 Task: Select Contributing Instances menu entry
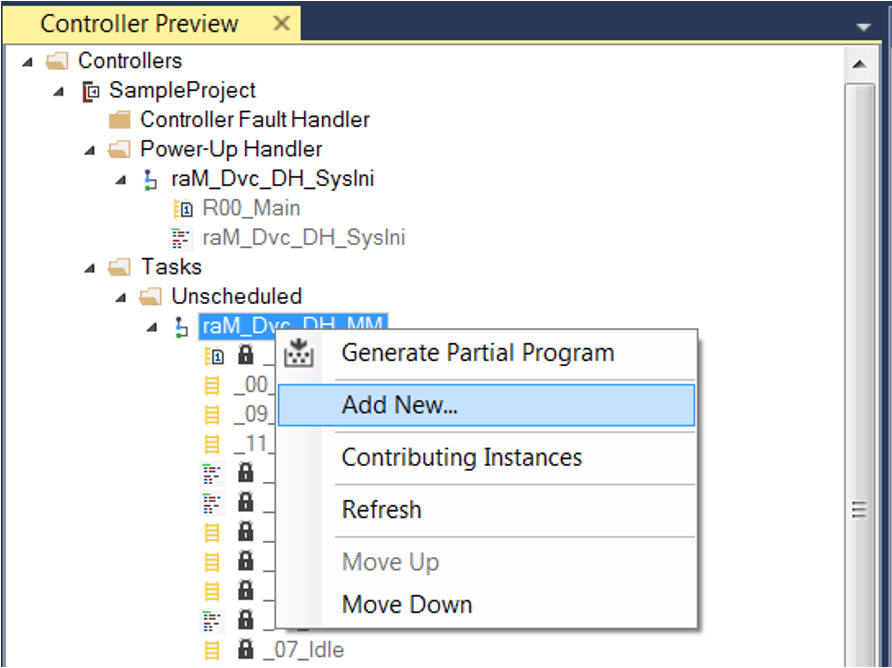pyautogui.click(x=486, y=457)
